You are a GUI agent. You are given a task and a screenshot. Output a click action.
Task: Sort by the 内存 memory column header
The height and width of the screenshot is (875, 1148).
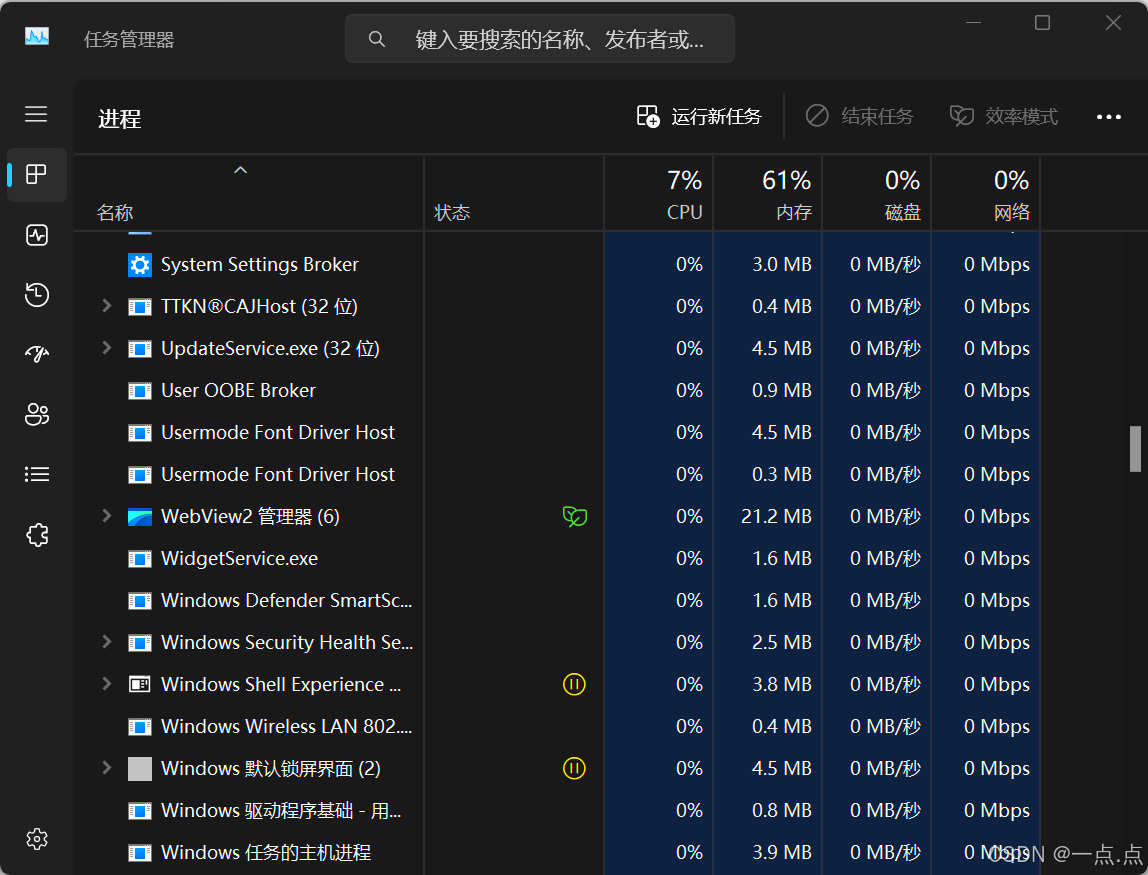(x=767, y=195)
